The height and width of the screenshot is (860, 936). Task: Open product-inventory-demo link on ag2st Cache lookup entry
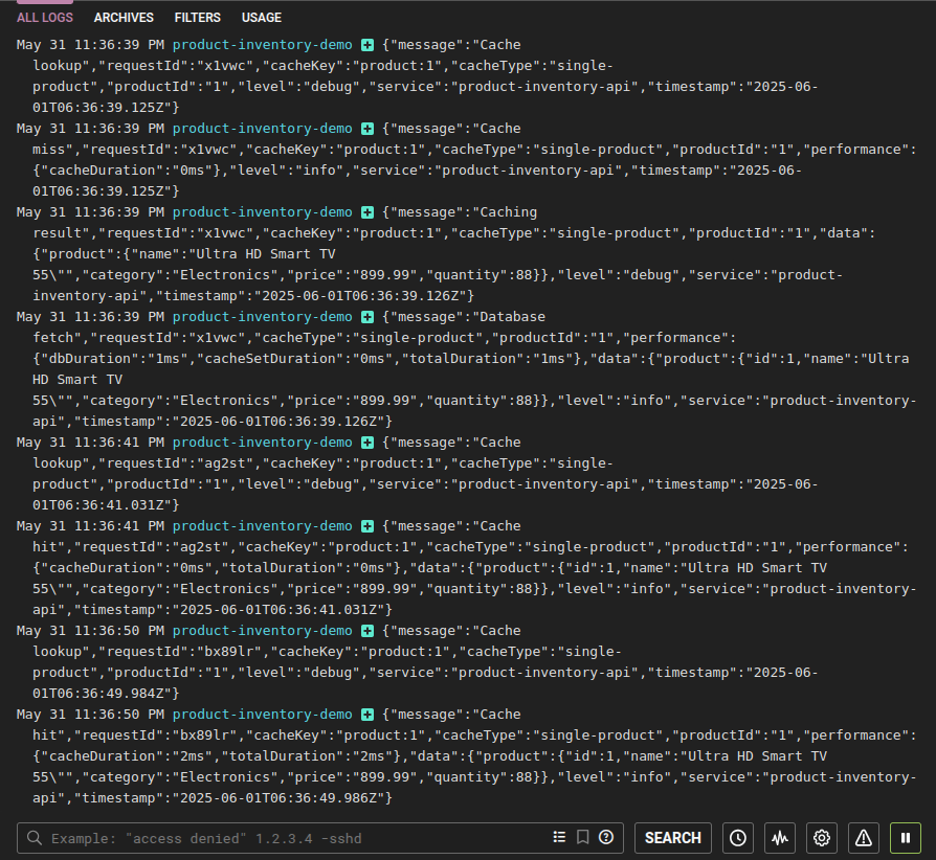pyautogui.click(x=263, y=442)
